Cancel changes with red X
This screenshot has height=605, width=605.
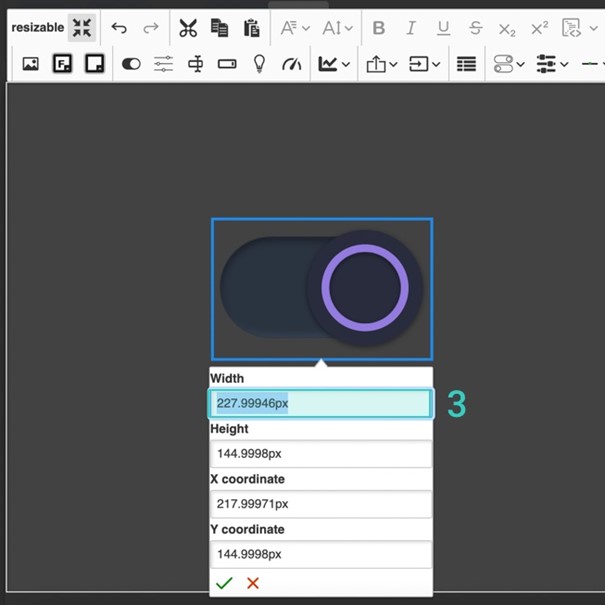[x=253, y=582]
